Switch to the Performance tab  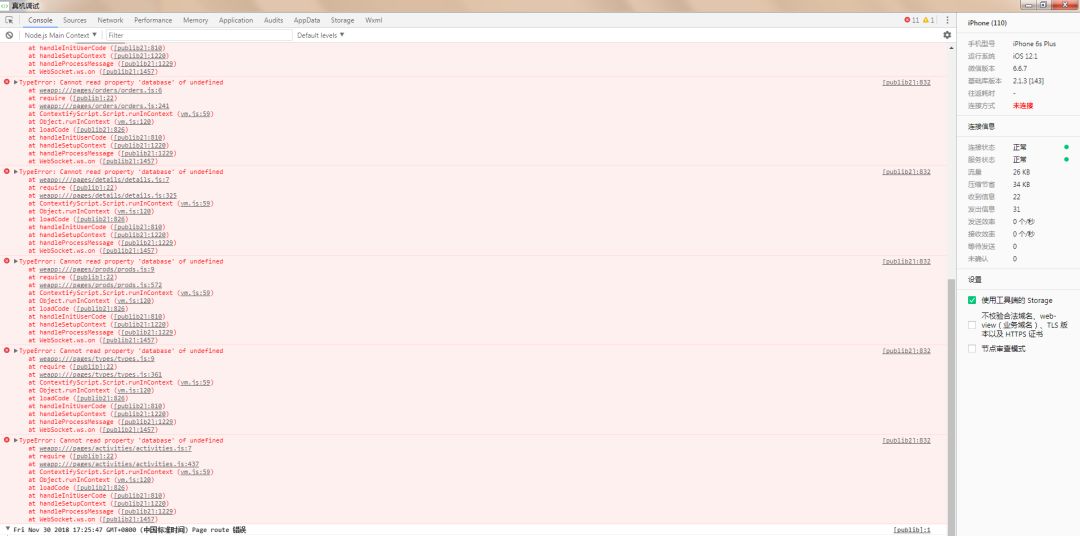click(x=153, y=21)
